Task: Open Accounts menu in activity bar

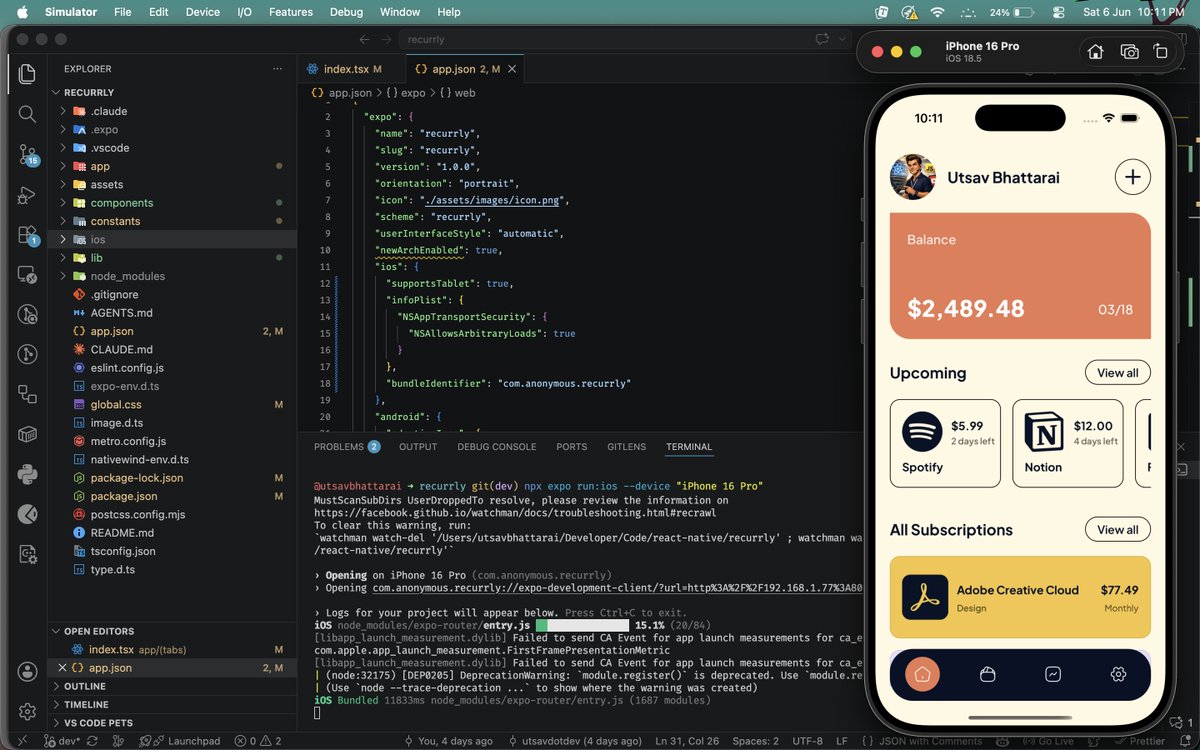Action: pyautogui.click(x=27, y=671)
